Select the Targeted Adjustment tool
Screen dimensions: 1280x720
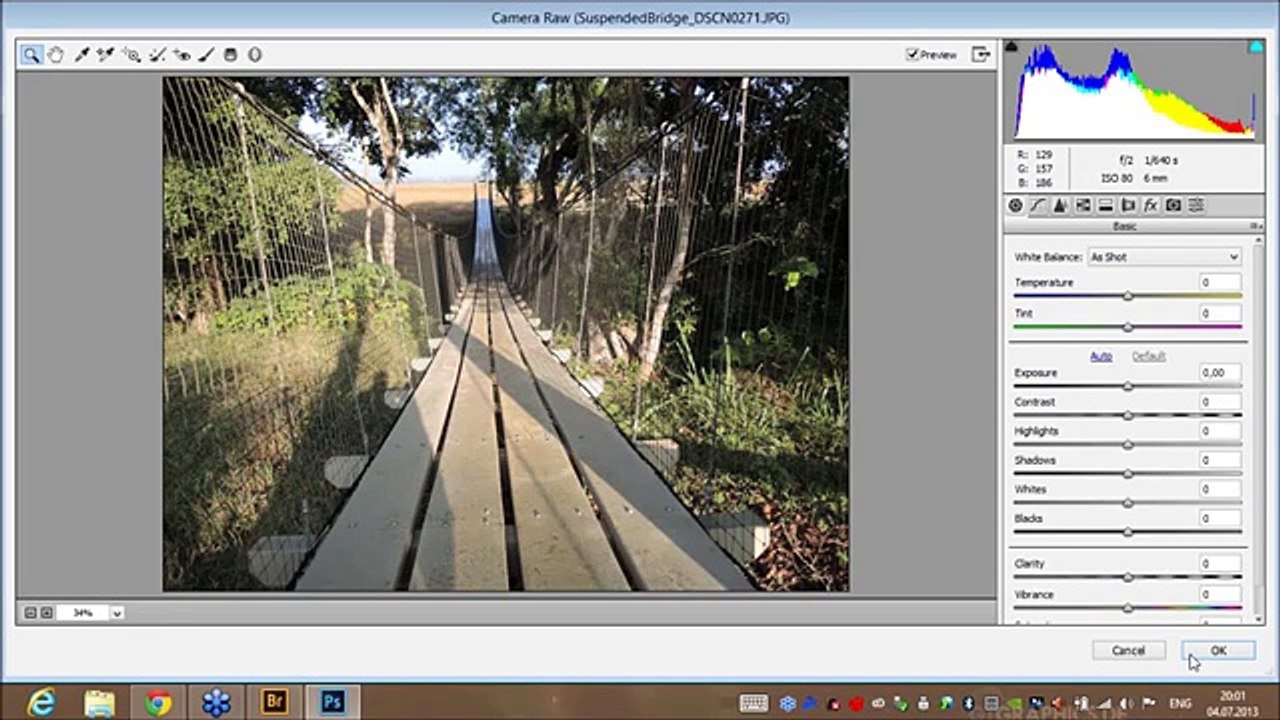point(131,55)
